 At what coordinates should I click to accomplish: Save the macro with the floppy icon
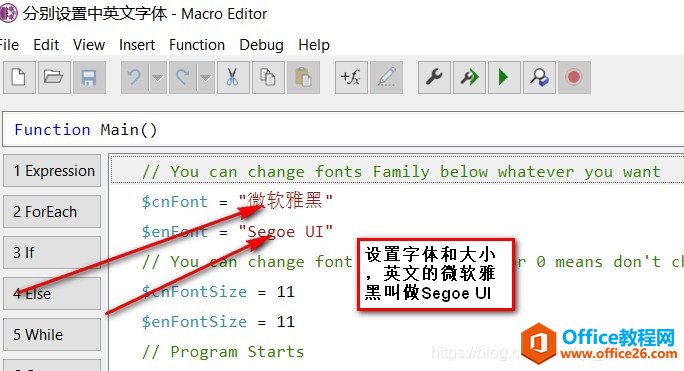pos(89,78)
